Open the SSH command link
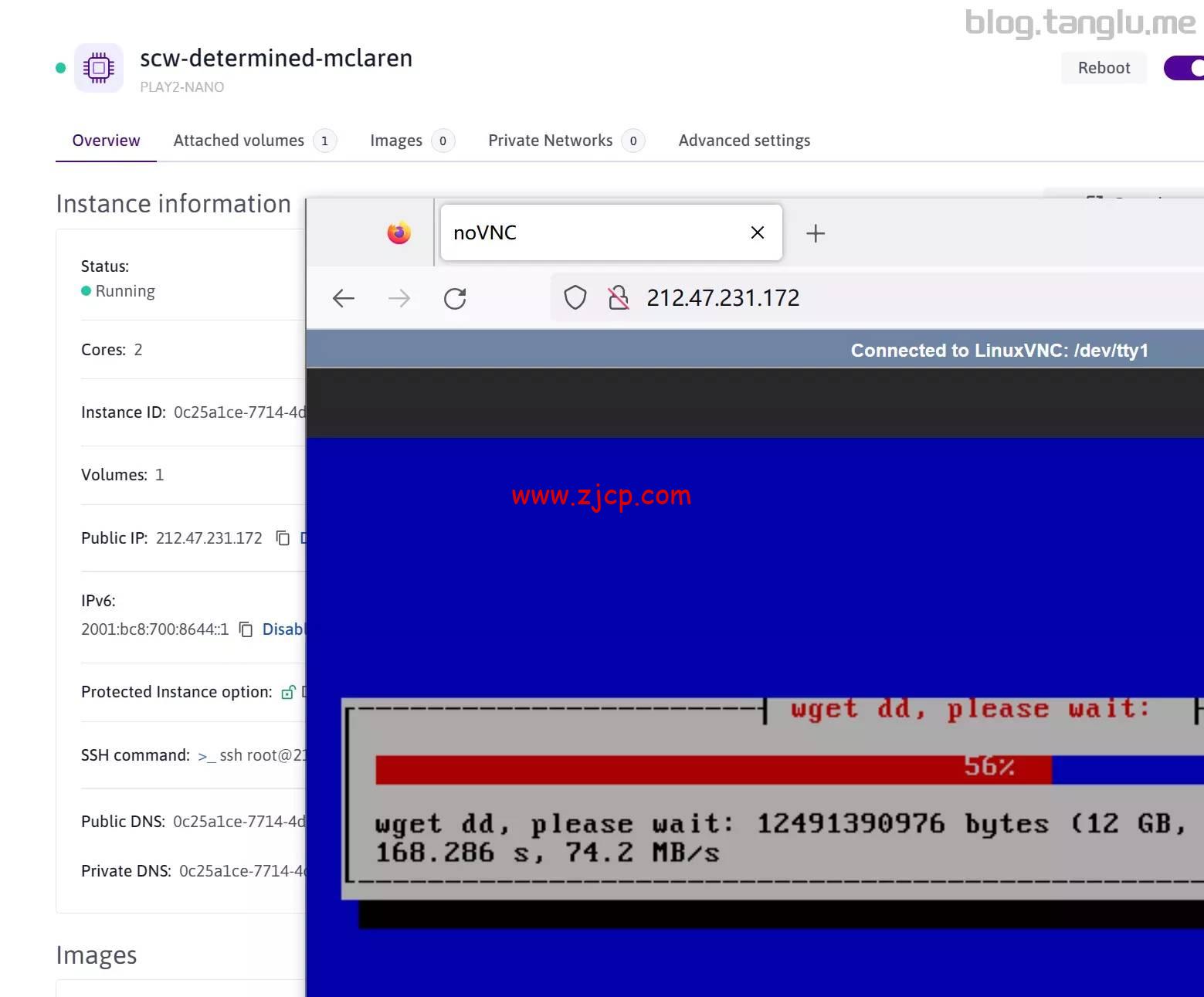This screenshot has height=997, width=1204. click(247, 755)
